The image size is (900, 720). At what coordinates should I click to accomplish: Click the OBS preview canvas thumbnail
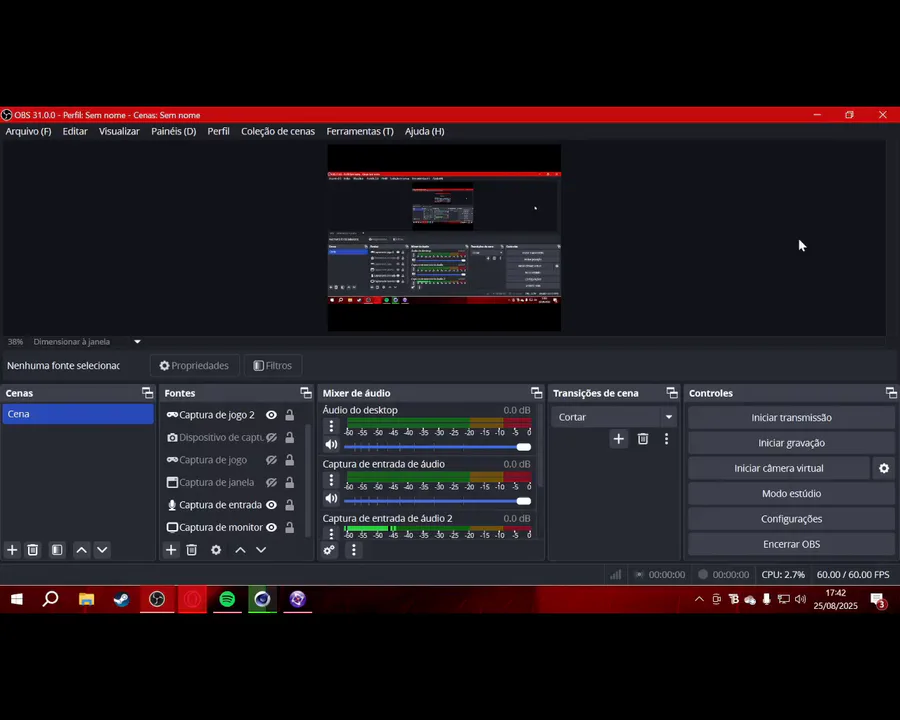(444, 238)
